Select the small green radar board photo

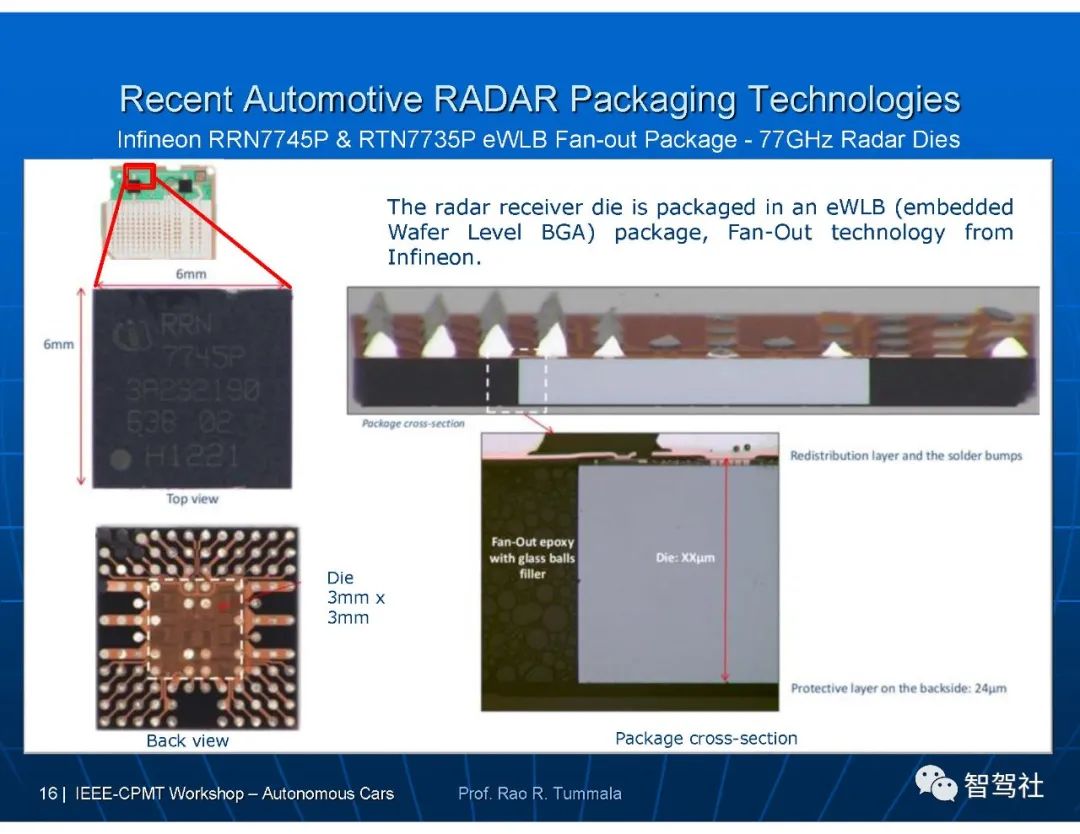tap(161, 212)
